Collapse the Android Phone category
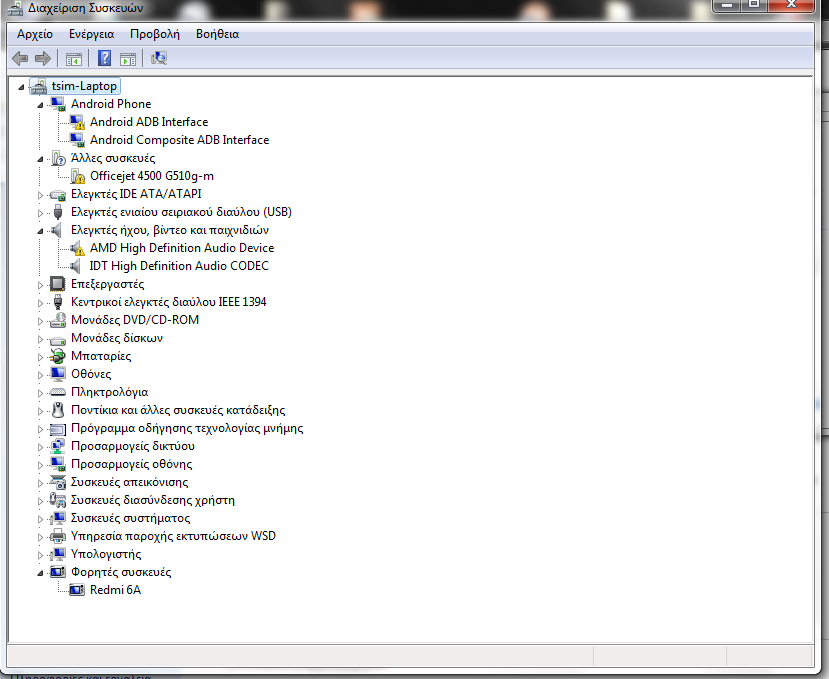The image size is (829, 679). 41,104
